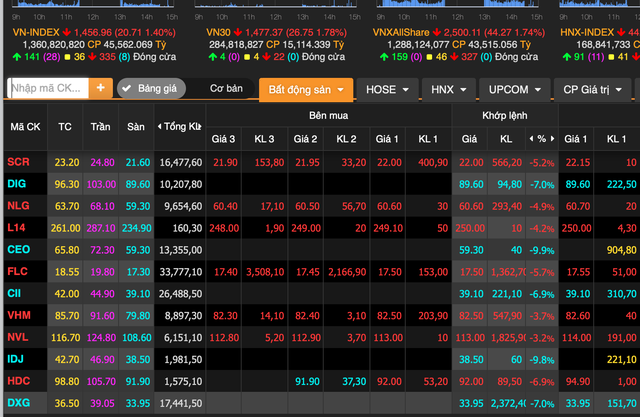Click CII total volume 26,488,50
Image resolution: width=640 pixels, height=417 pixels.
180,294
